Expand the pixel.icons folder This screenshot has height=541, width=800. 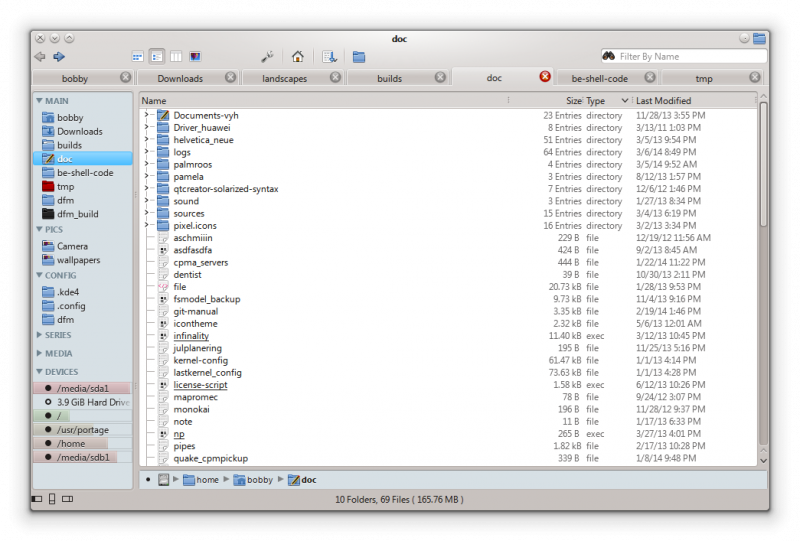[146, 226]
